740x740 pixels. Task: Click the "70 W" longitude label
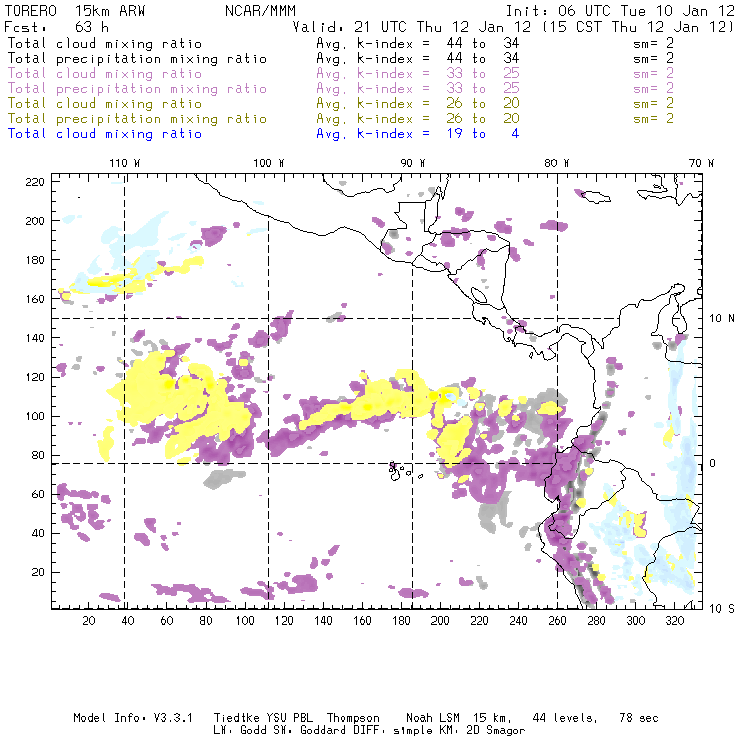pyautogui.click(x=701, y=163)
